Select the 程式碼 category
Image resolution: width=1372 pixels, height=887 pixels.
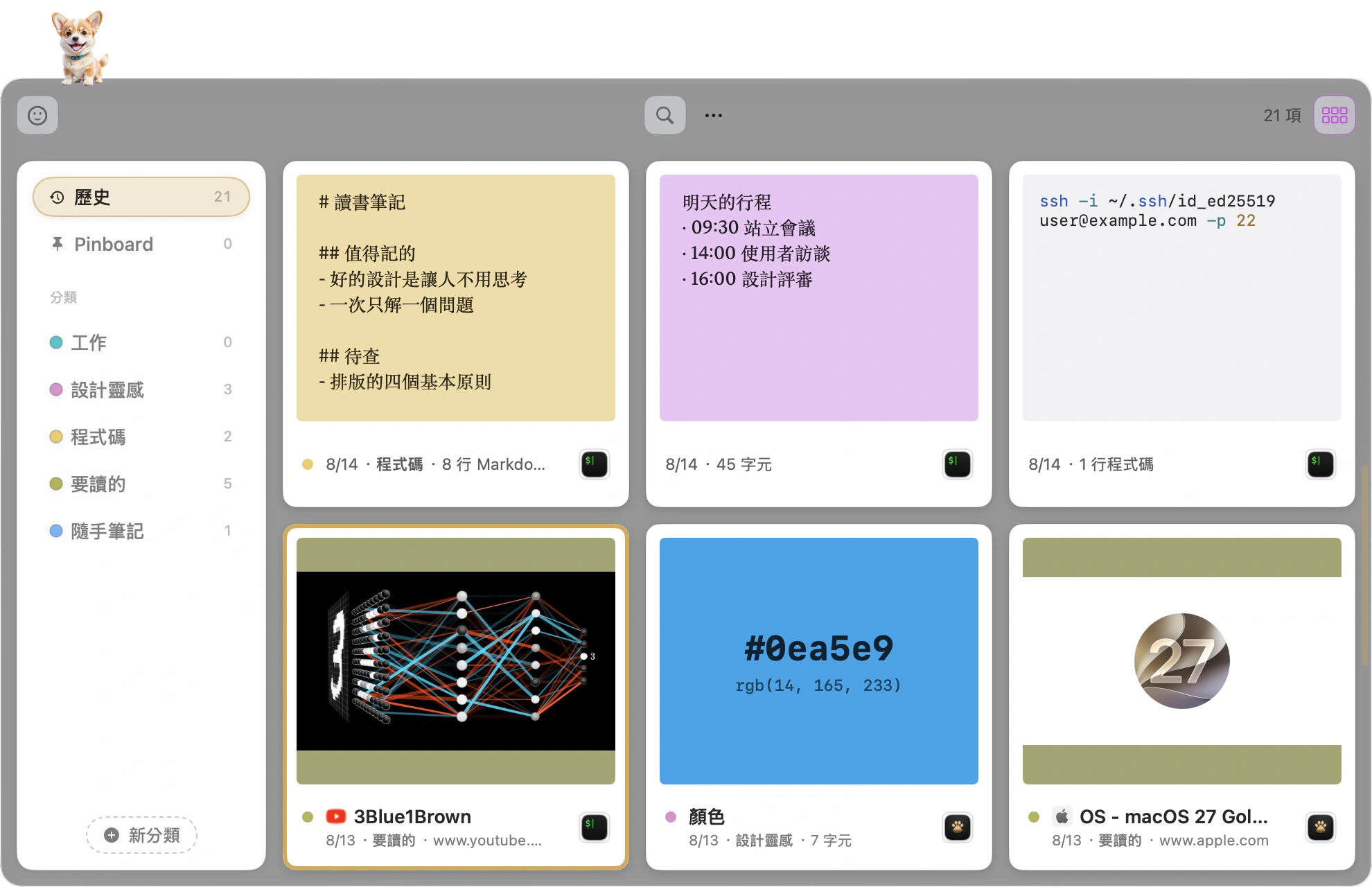click(x=141, y=437)
